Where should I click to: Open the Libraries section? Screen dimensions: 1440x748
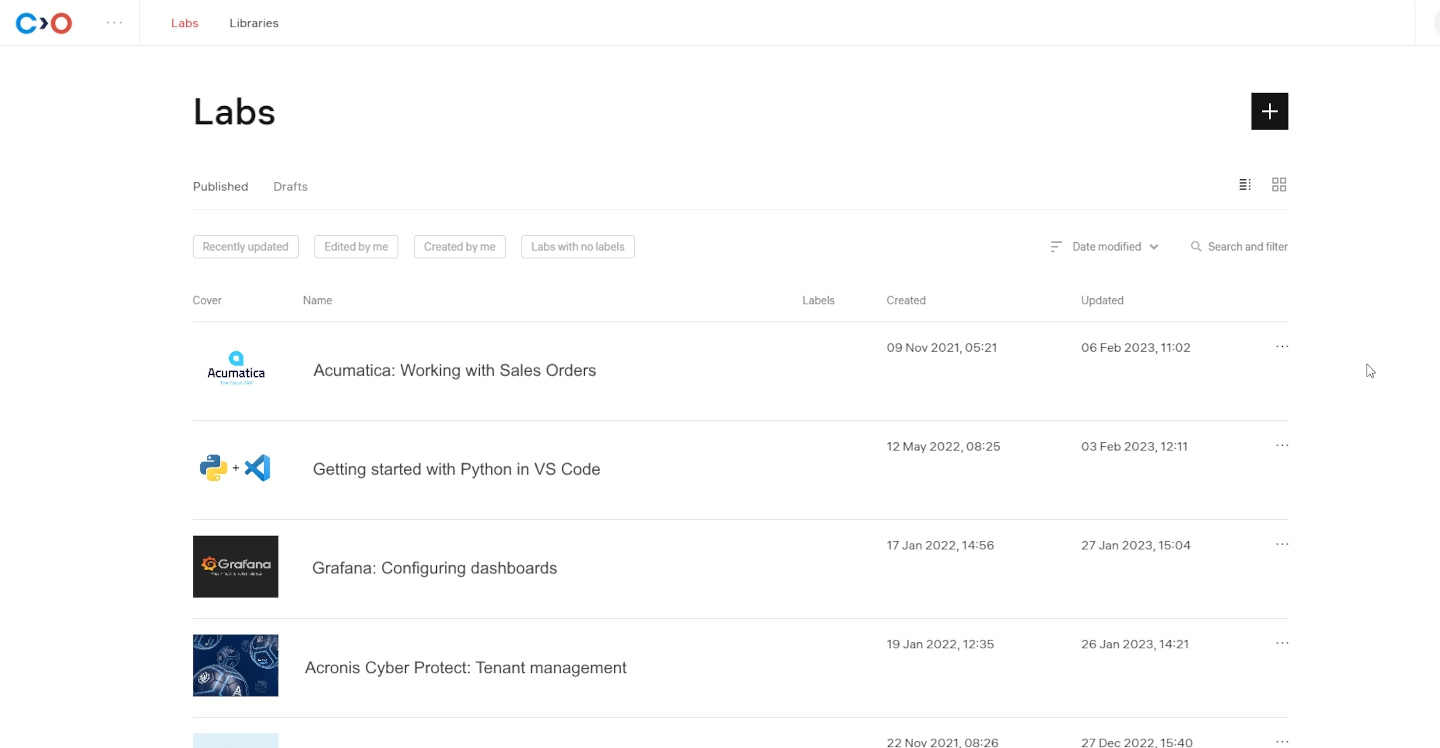click(x=253, y=22)
